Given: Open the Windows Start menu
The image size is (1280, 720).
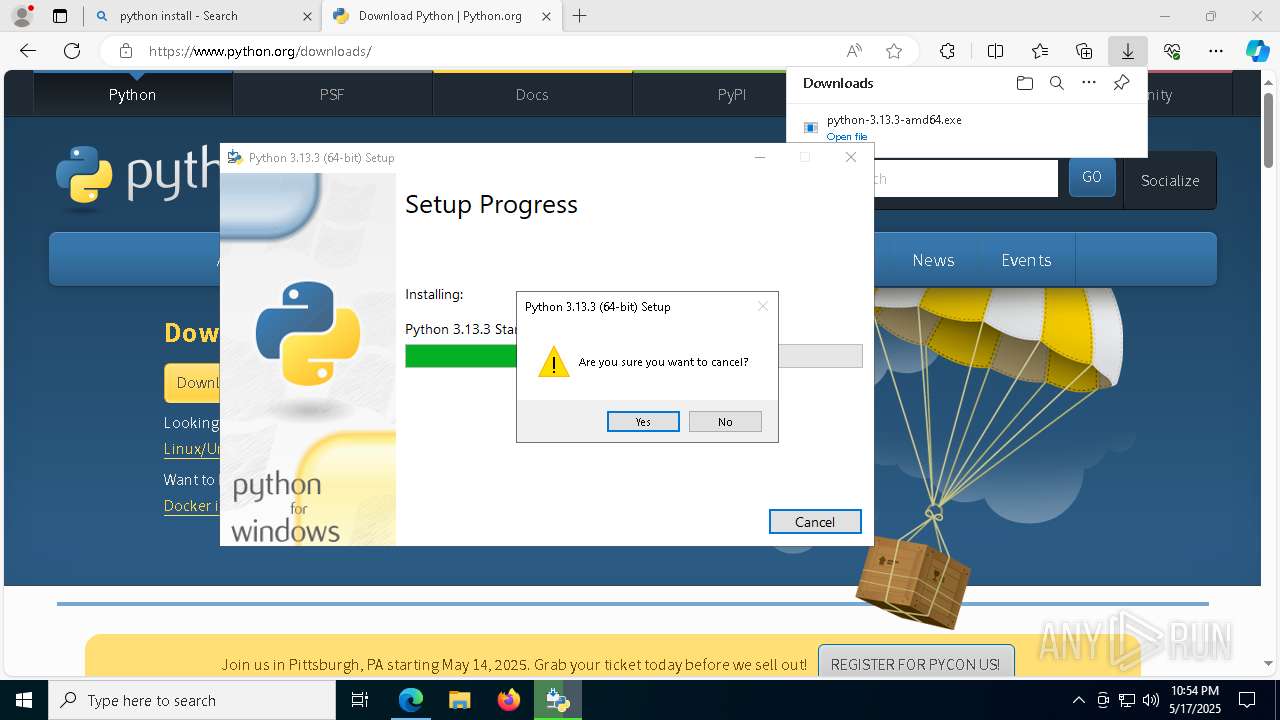Looking at the screenshot, I should click(24, 700).
